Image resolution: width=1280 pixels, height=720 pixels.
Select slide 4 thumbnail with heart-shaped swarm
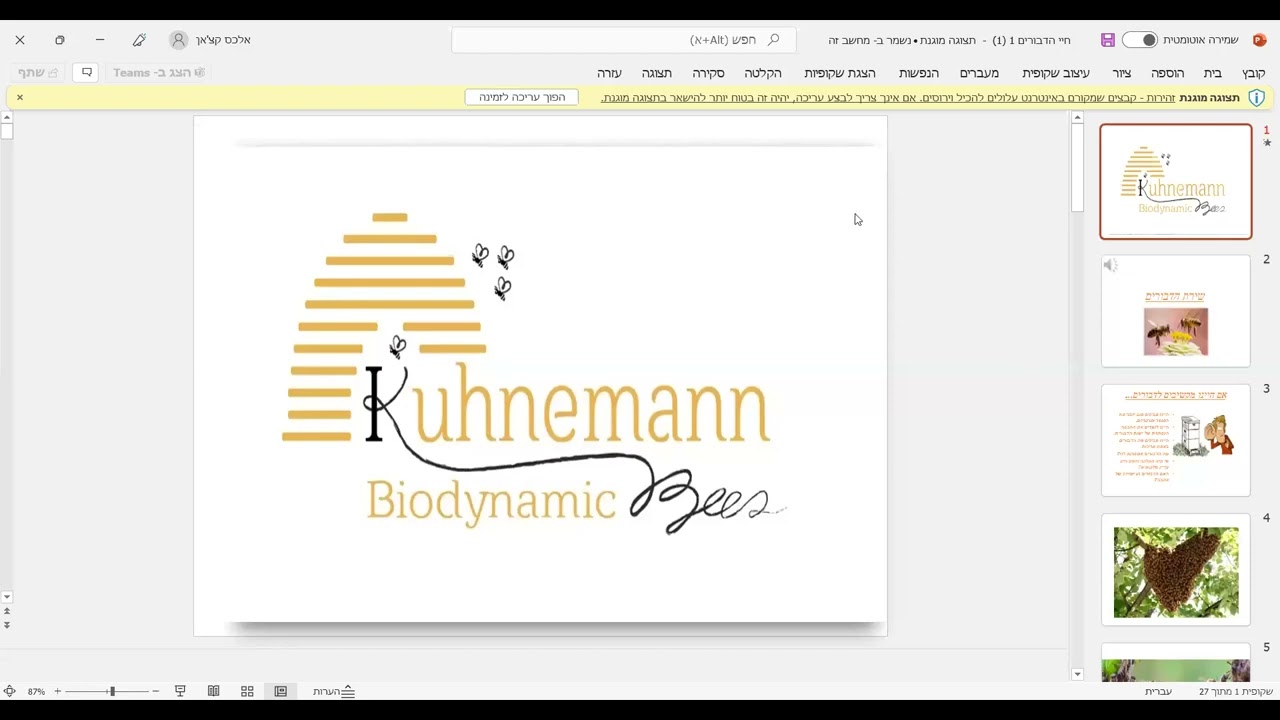tap(1176, 570)
